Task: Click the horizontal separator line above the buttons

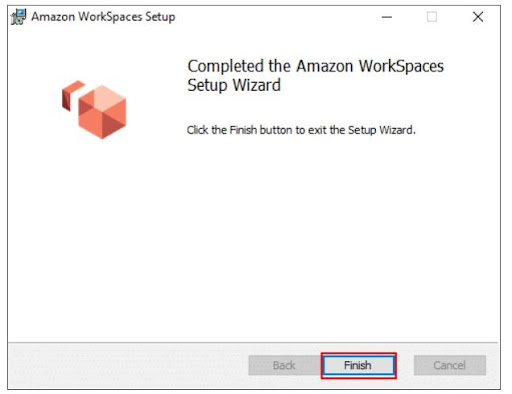Action: tap(253, 342)
